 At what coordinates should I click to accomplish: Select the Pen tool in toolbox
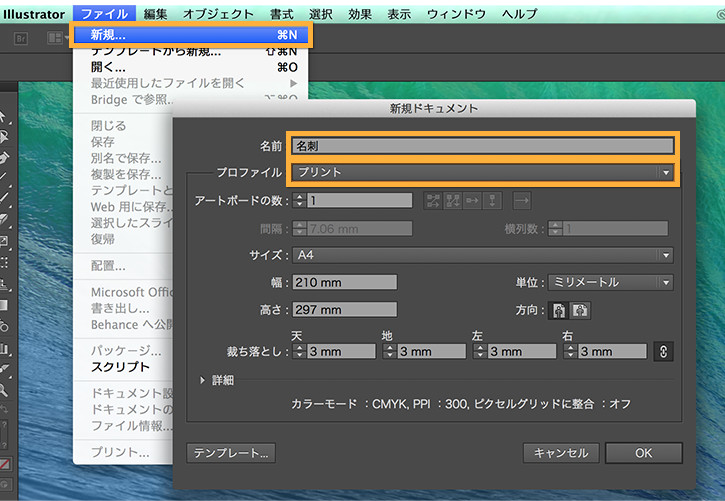[x=4, y=158]
